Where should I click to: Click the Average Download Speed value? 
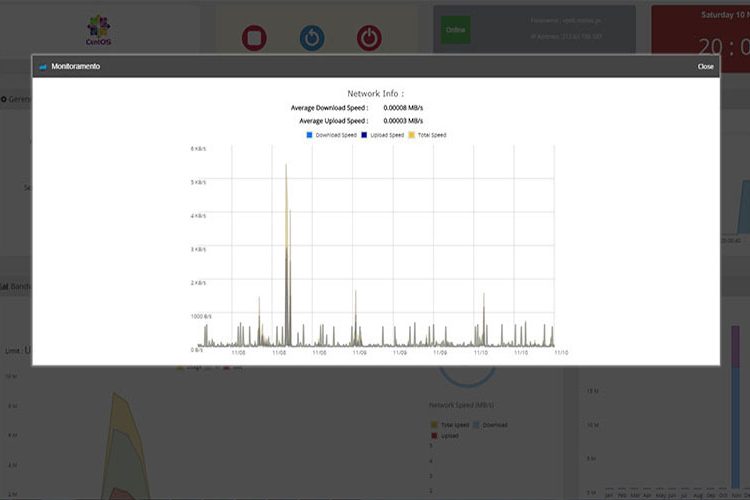tap(403, 107)
